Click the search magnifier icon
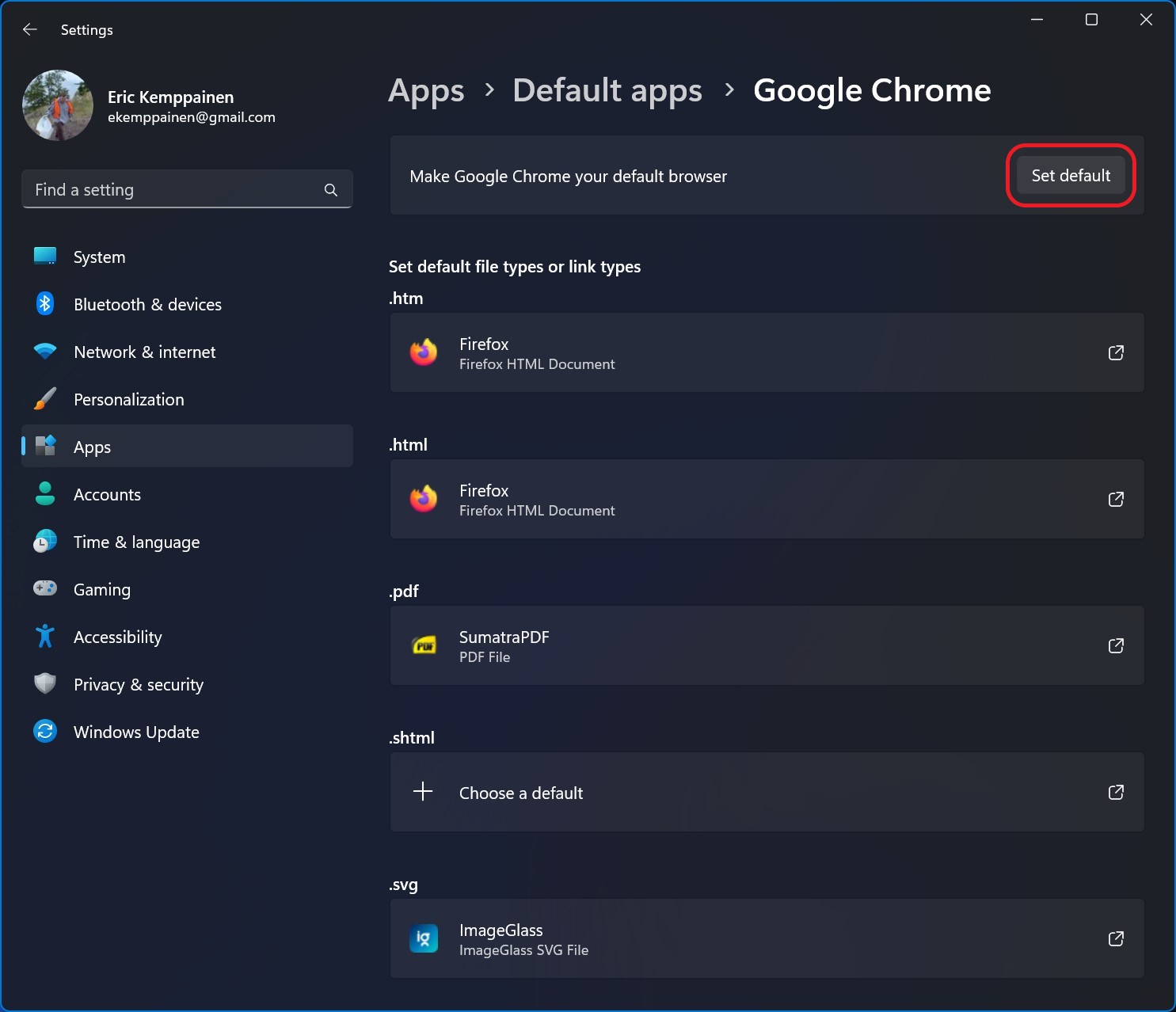 (331, 190)
